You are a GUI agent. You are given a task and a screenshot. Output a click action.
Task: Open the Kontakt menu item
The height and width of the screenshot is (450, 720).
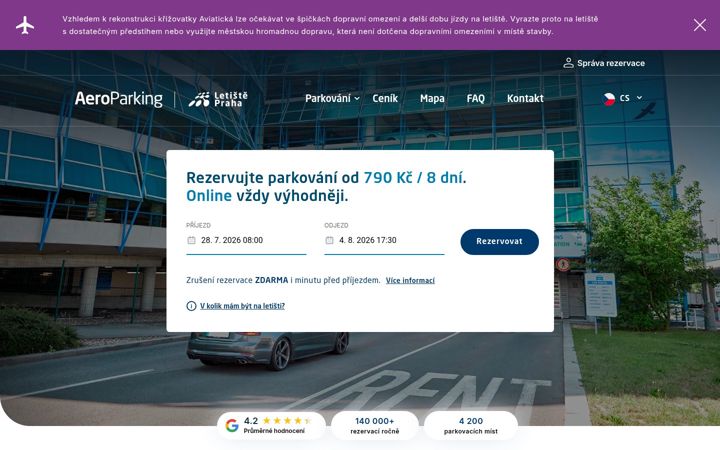tap(525, 98)
